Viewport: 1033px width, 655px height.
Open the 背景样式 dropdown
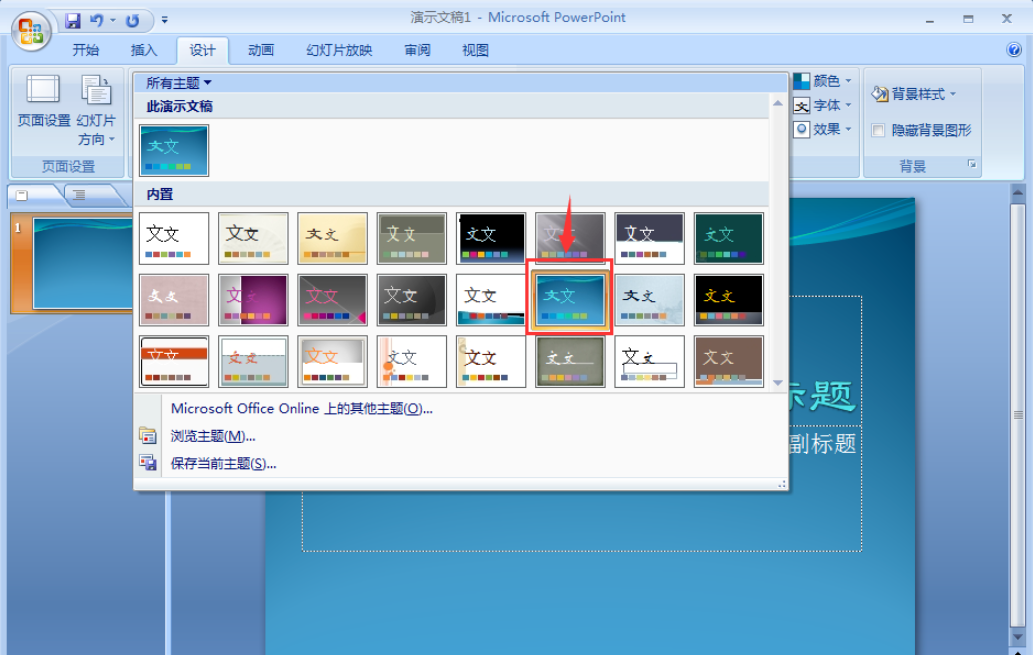tap(914, 94)
